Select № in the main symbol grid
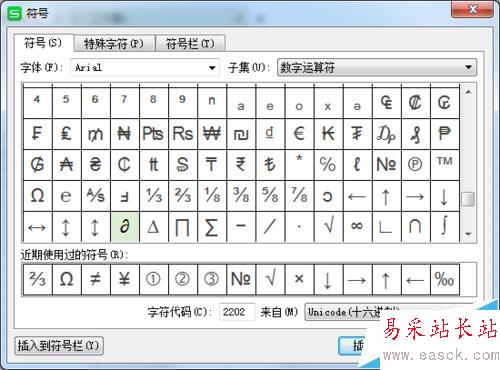 (x=387, y=165)
